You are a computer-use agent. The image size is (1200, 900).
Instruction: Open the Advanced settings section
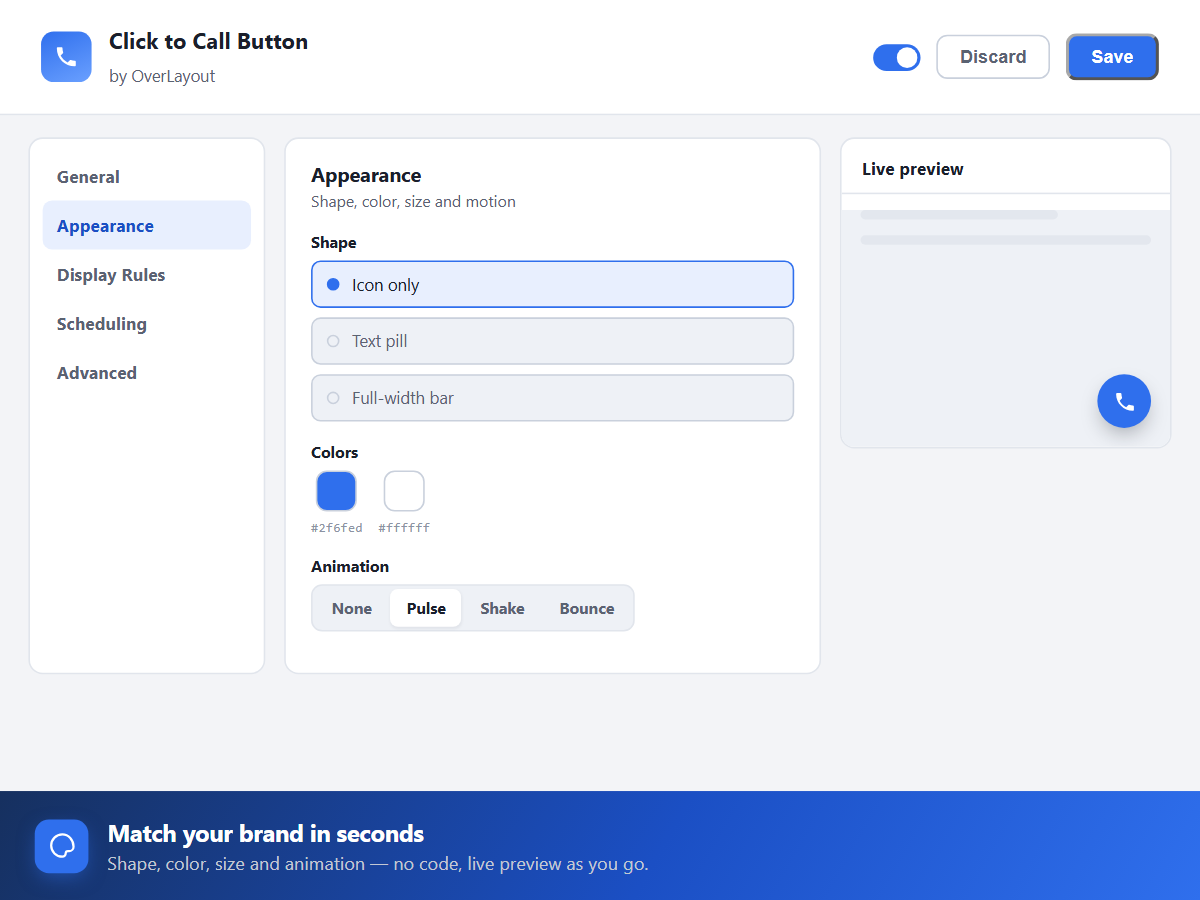tap(147, 373)
